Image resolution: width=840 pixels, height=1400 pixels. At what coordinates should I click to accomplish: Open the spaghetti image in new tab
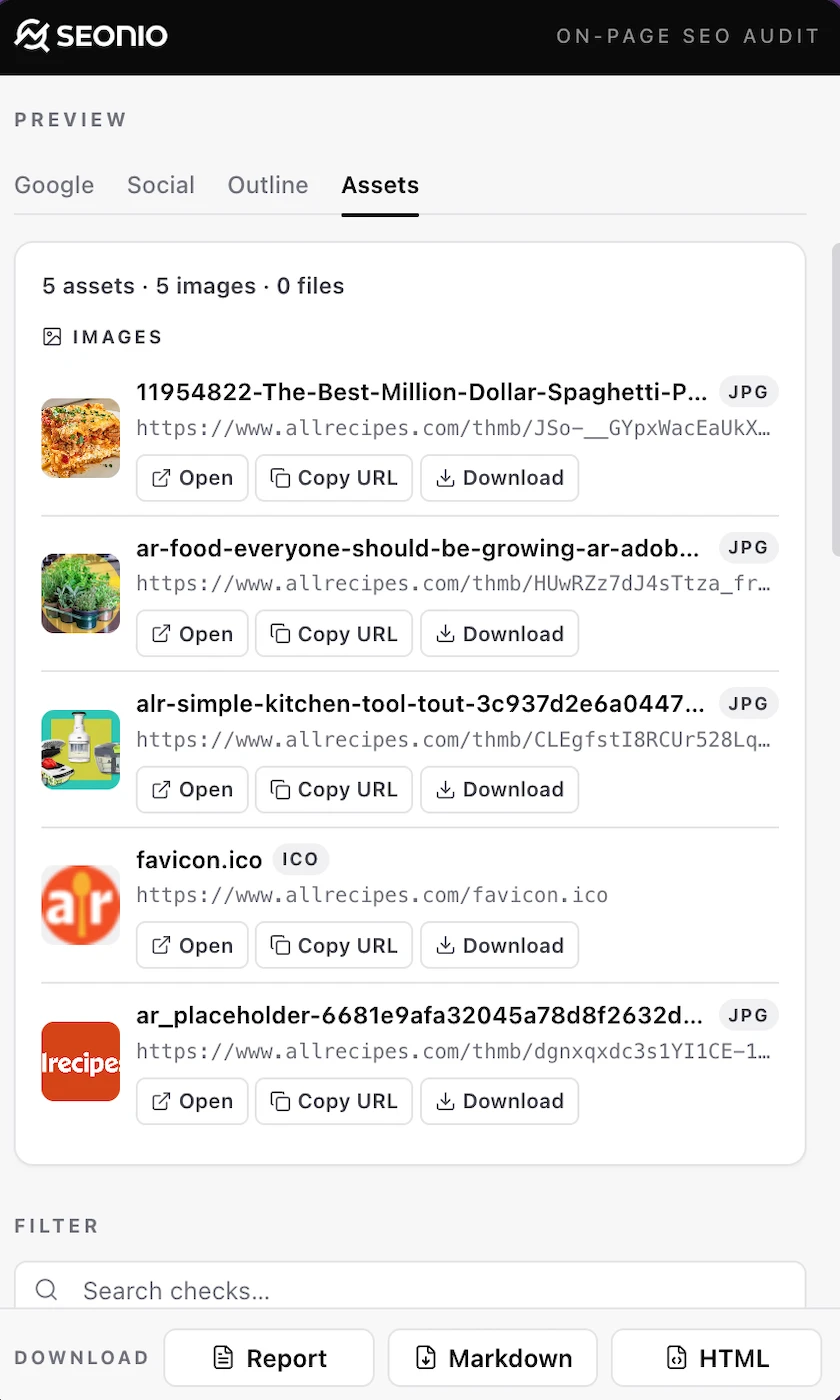[x=192, y=478]
